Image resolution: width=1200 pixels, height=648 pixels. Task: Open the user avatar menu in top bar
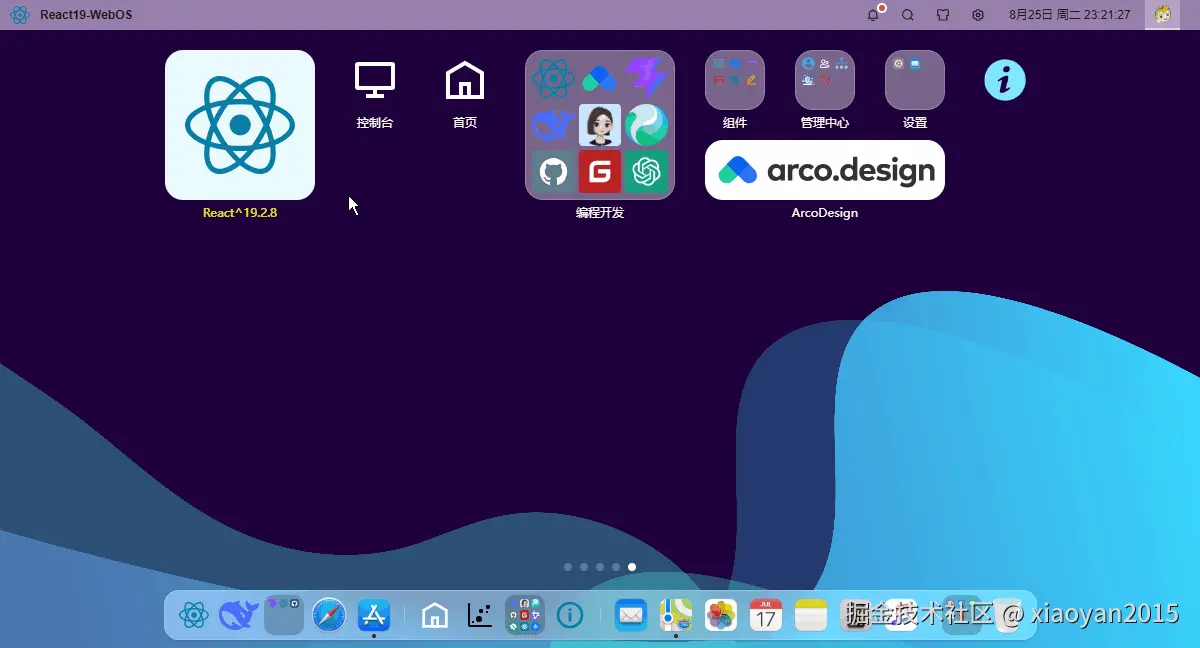1162,15
